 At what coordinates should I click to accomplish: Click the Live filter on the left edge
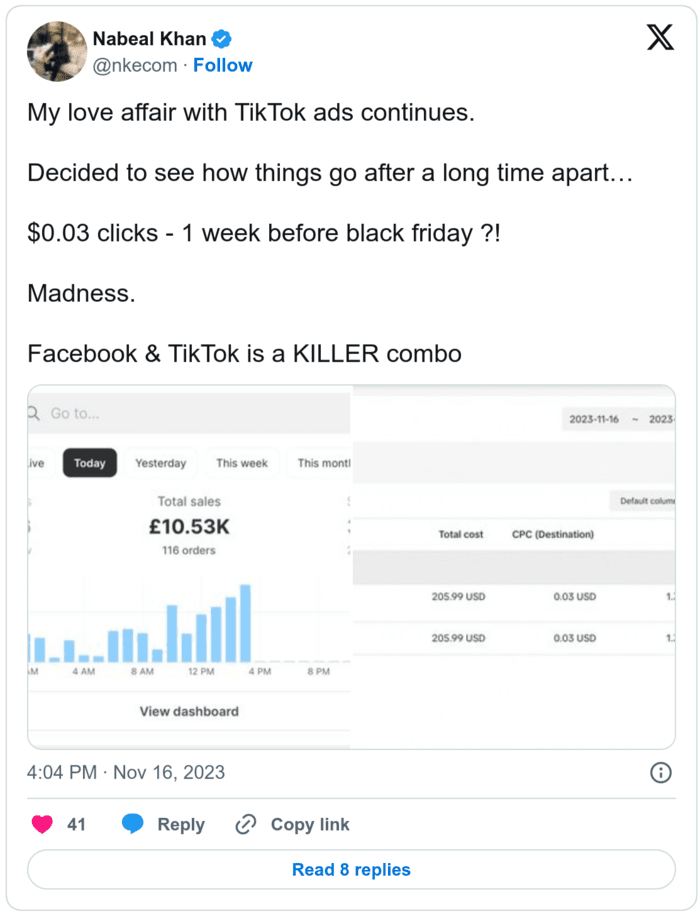click(x=37, y=463)
